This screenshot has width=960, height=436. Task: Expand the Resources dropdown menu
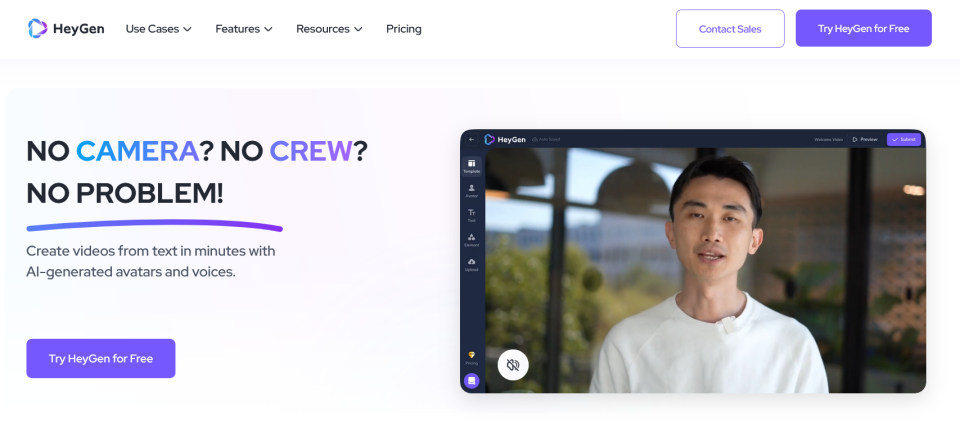(x=329, y=29)
